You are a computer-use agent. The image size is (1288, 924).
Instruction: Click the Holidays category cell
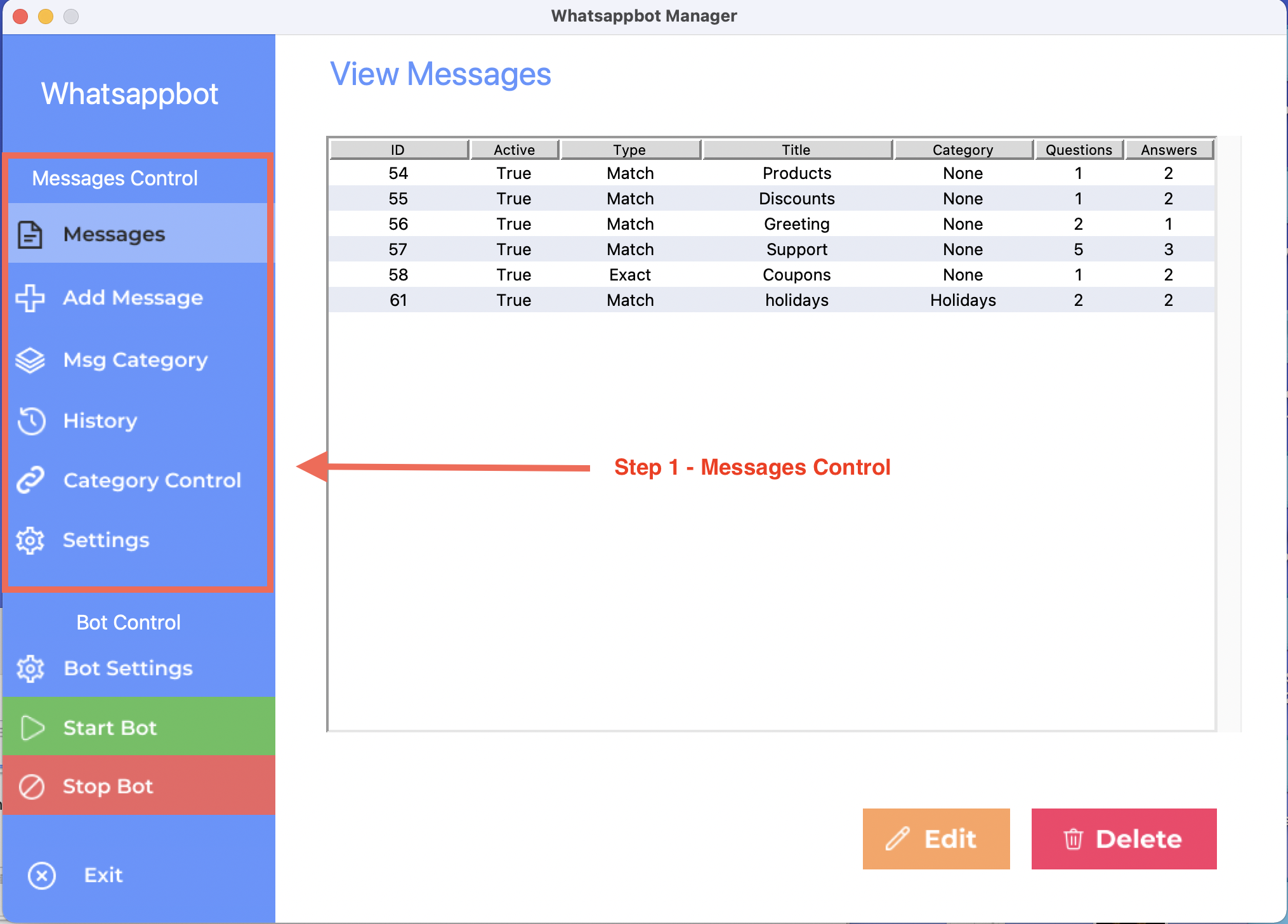[963, 300]
